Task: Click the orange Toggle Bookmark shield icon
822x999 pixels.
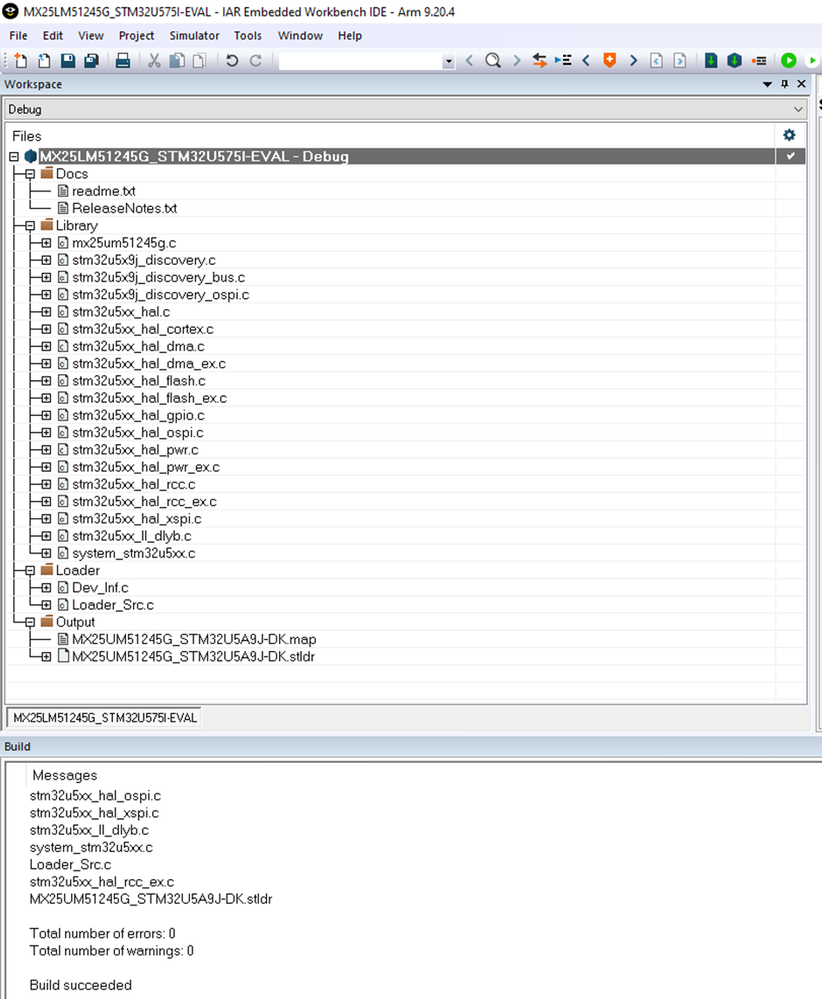Action: pos(610,61)
